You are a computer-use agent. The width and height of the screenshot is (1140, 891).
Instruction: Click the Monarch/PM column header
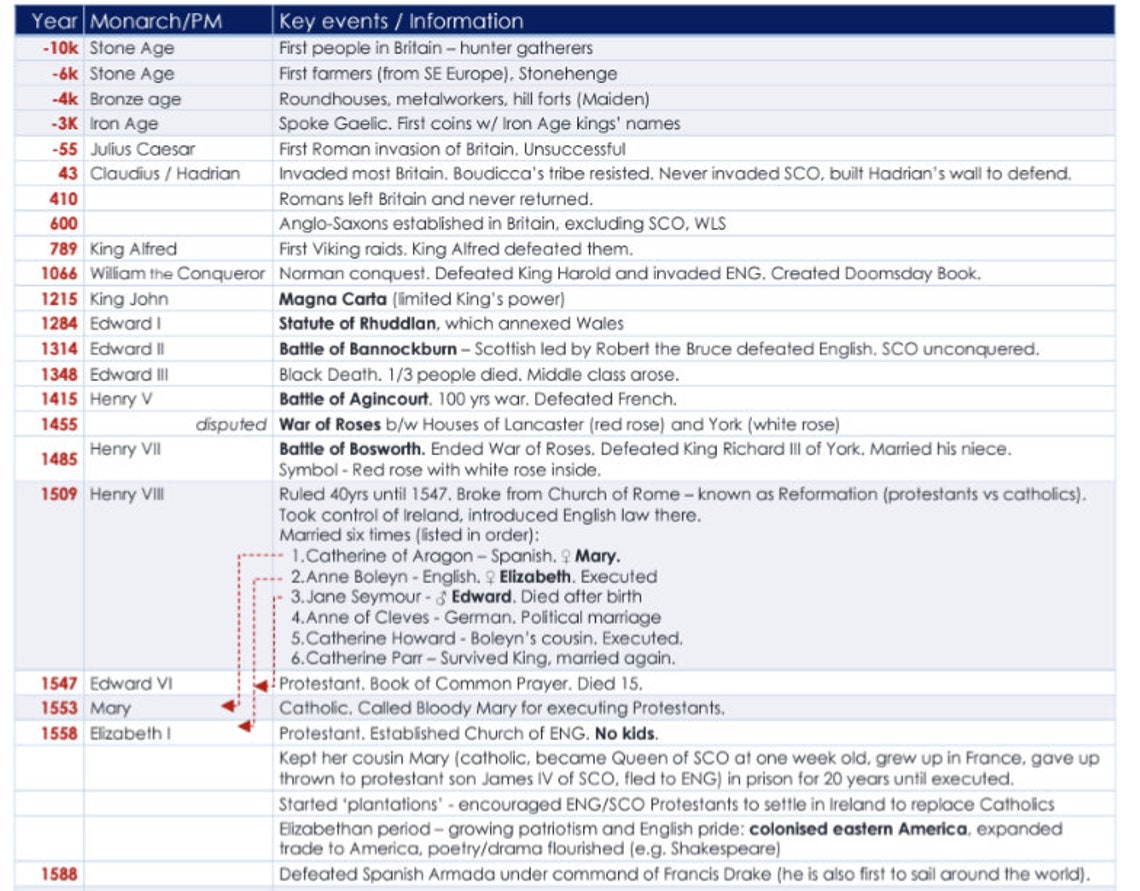click(x=156, y=21)
